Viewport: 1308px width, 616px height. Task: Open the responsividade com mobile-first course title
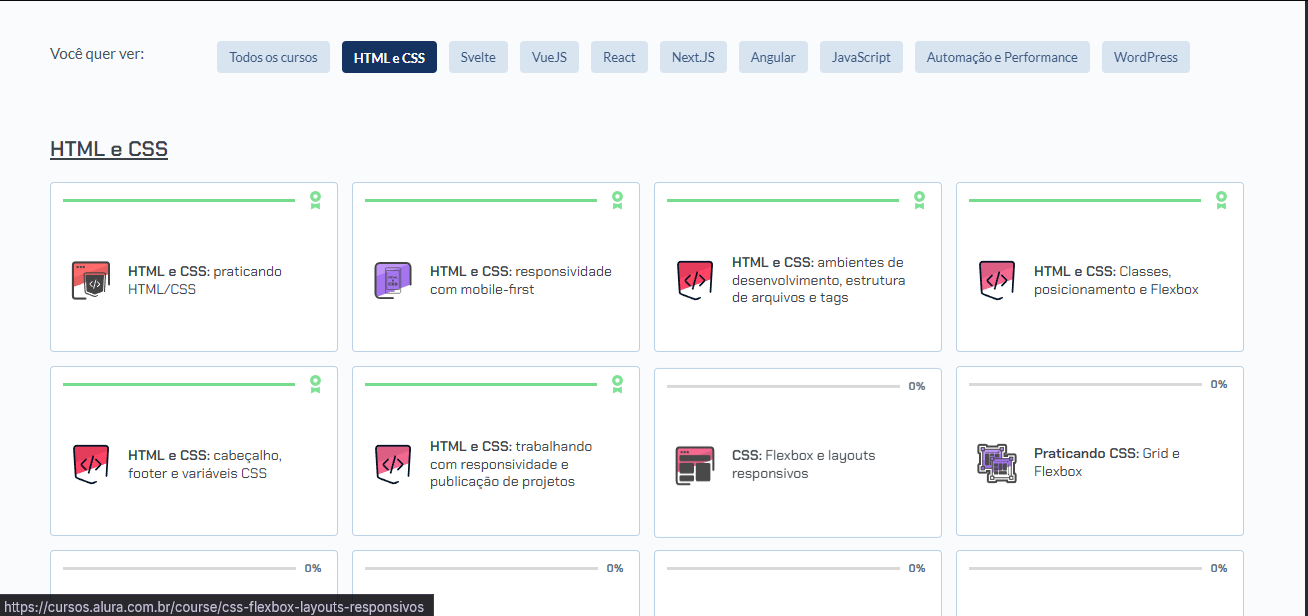(x=521, y=280)
